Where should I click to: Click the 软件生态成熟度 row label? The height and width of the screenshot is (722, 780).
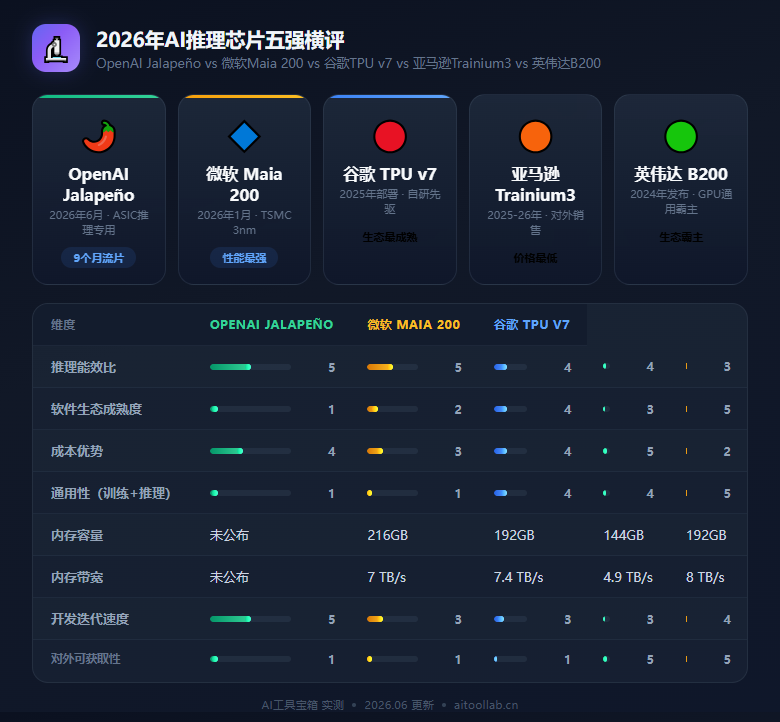(97, 409)
